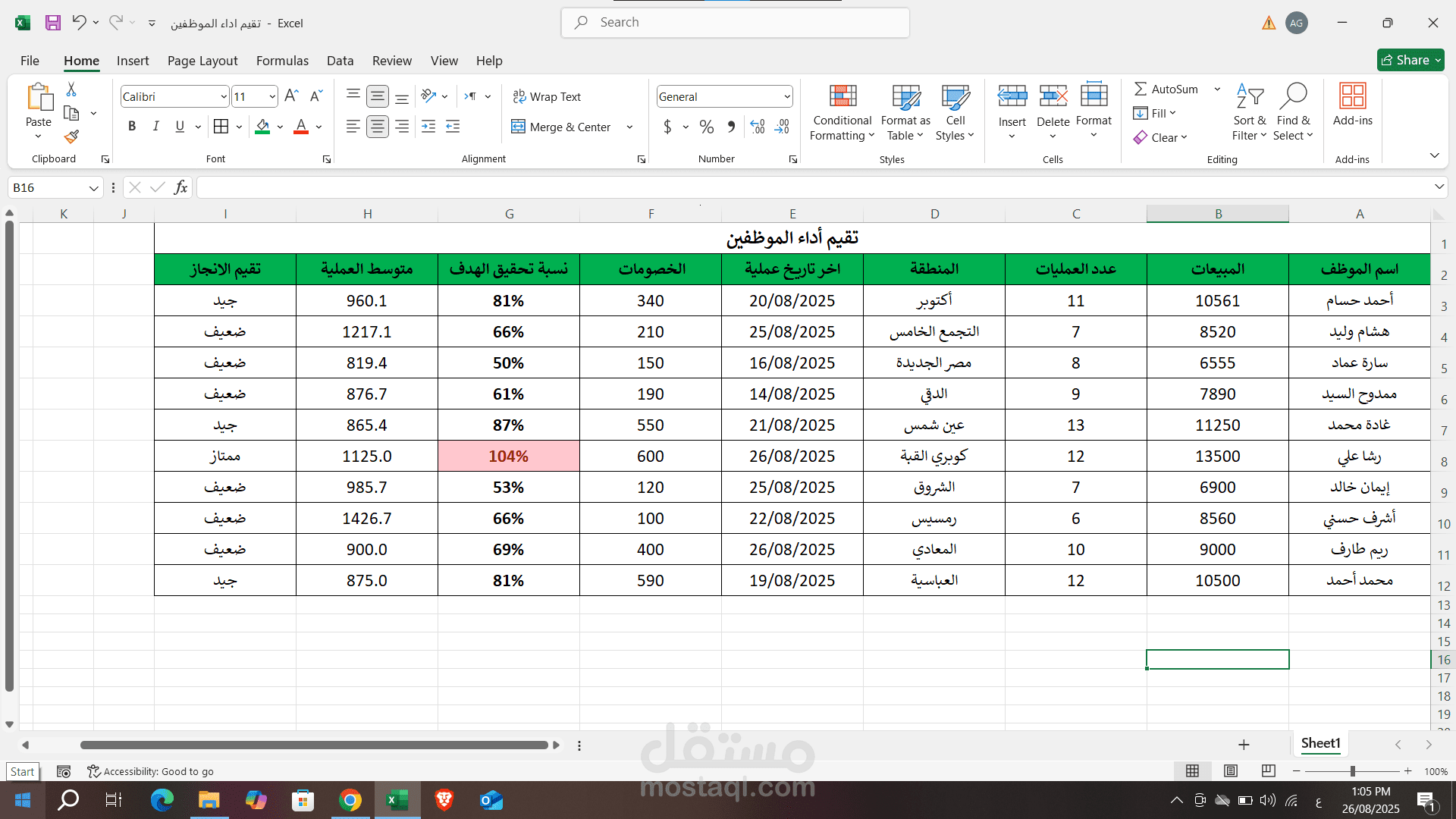Click the Insert Function fx icon

click(x=180, y=187)
